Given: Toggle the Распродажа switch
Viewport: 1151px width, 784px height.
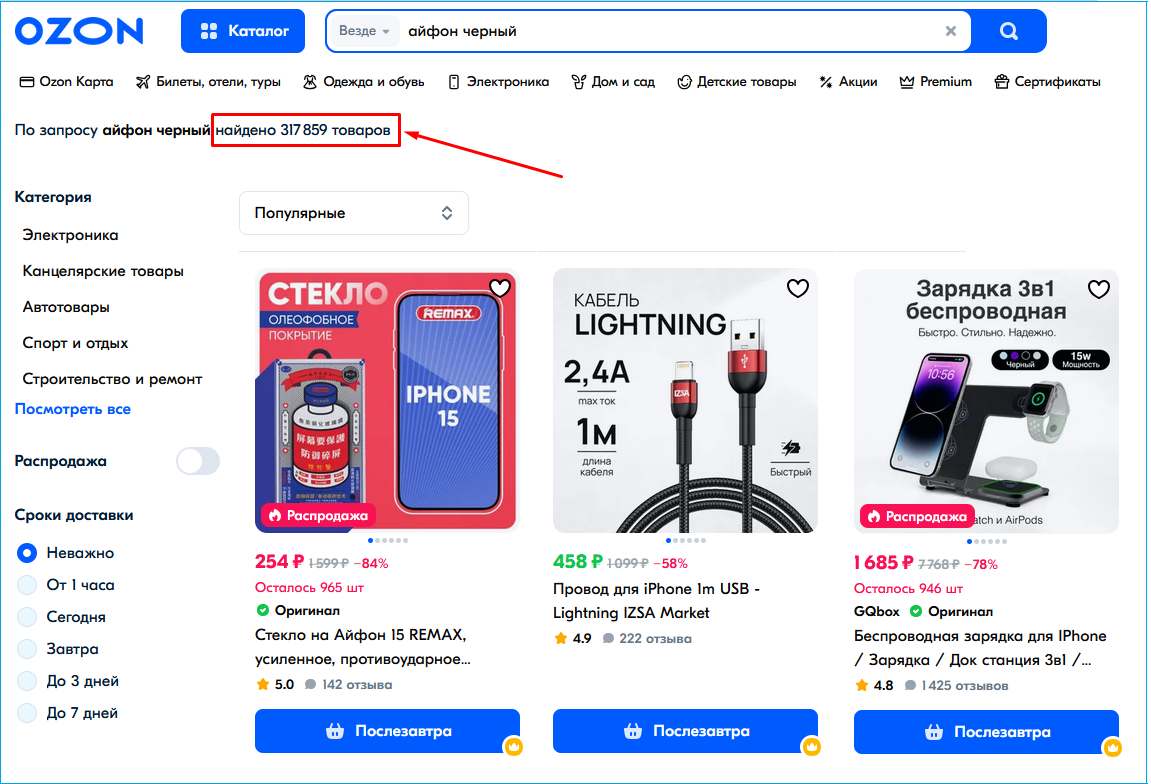Looking at the screenshot, I should (197, 461).
